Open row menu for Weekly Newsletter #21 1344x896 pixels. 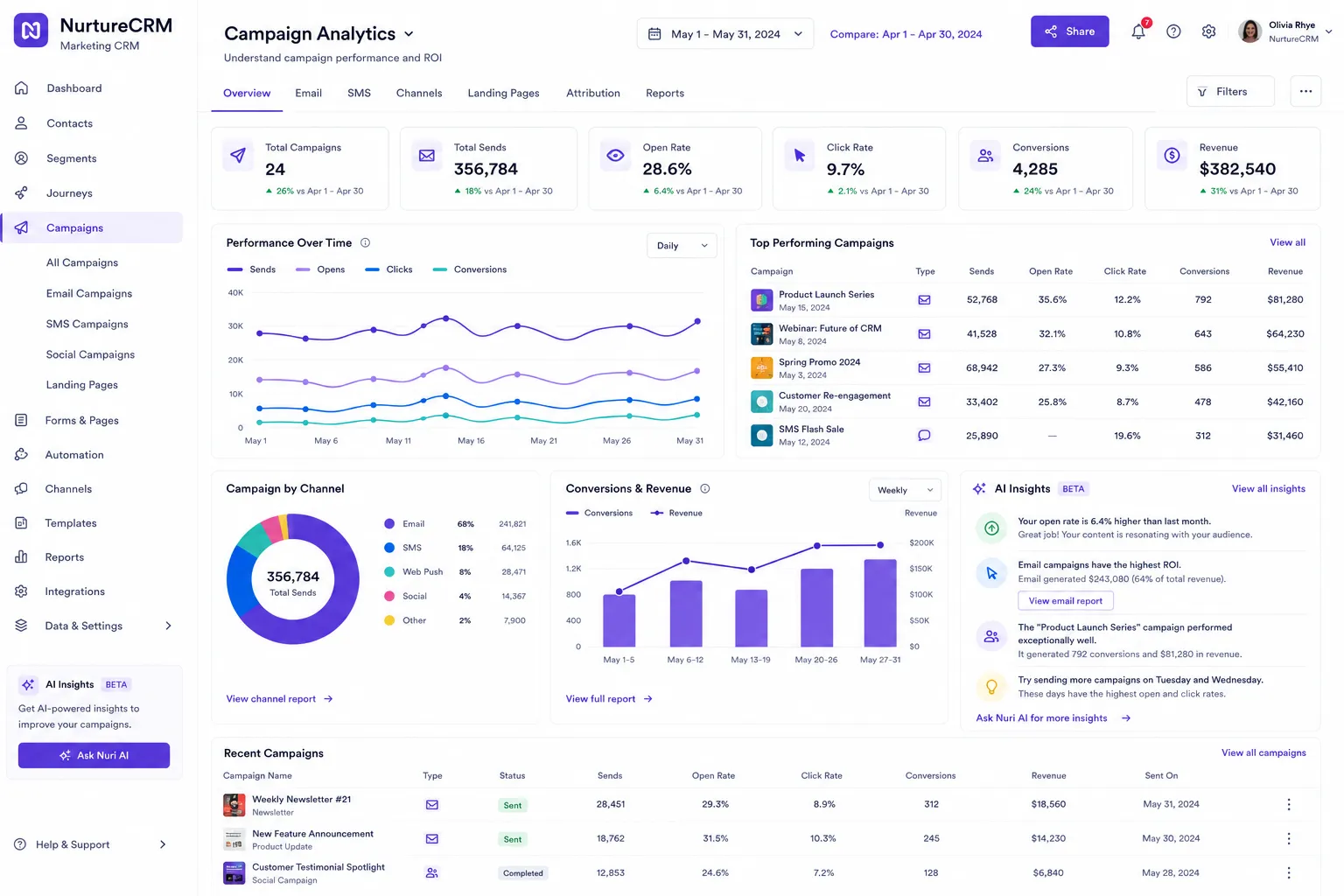[1289, 804]
